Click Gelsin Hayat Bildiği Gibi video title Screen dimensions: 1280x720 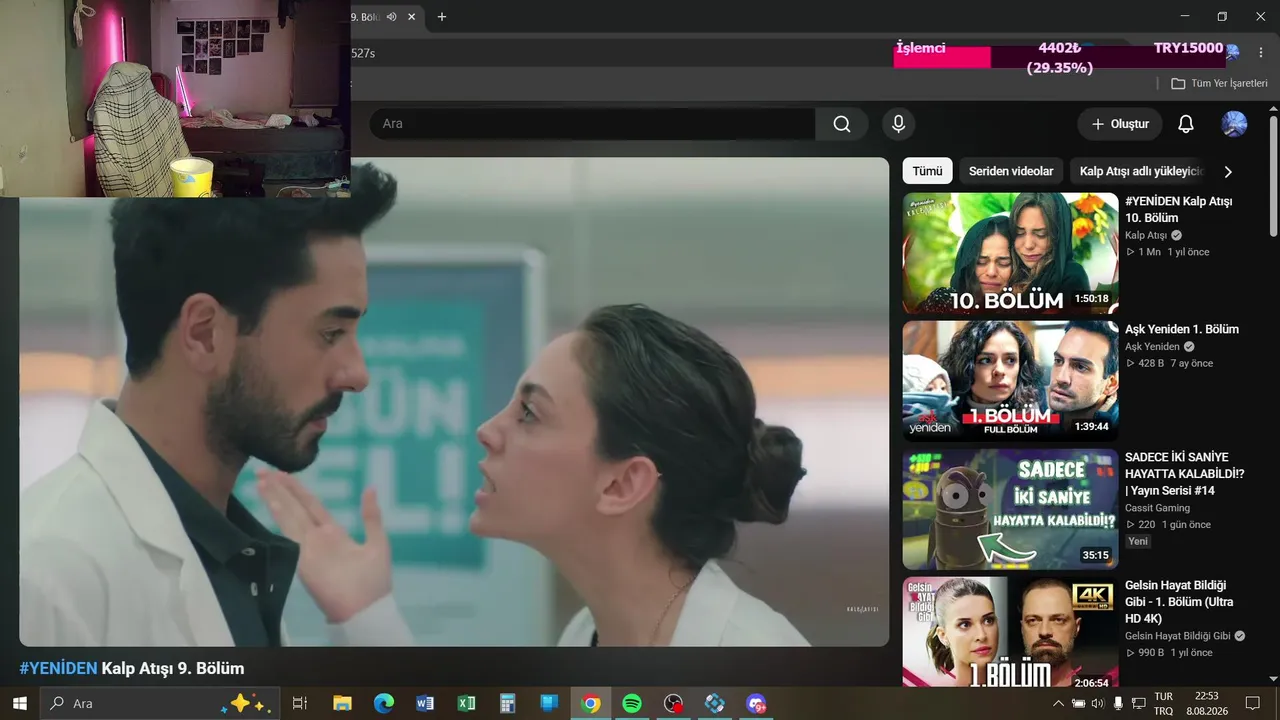tap(1179, 602)
